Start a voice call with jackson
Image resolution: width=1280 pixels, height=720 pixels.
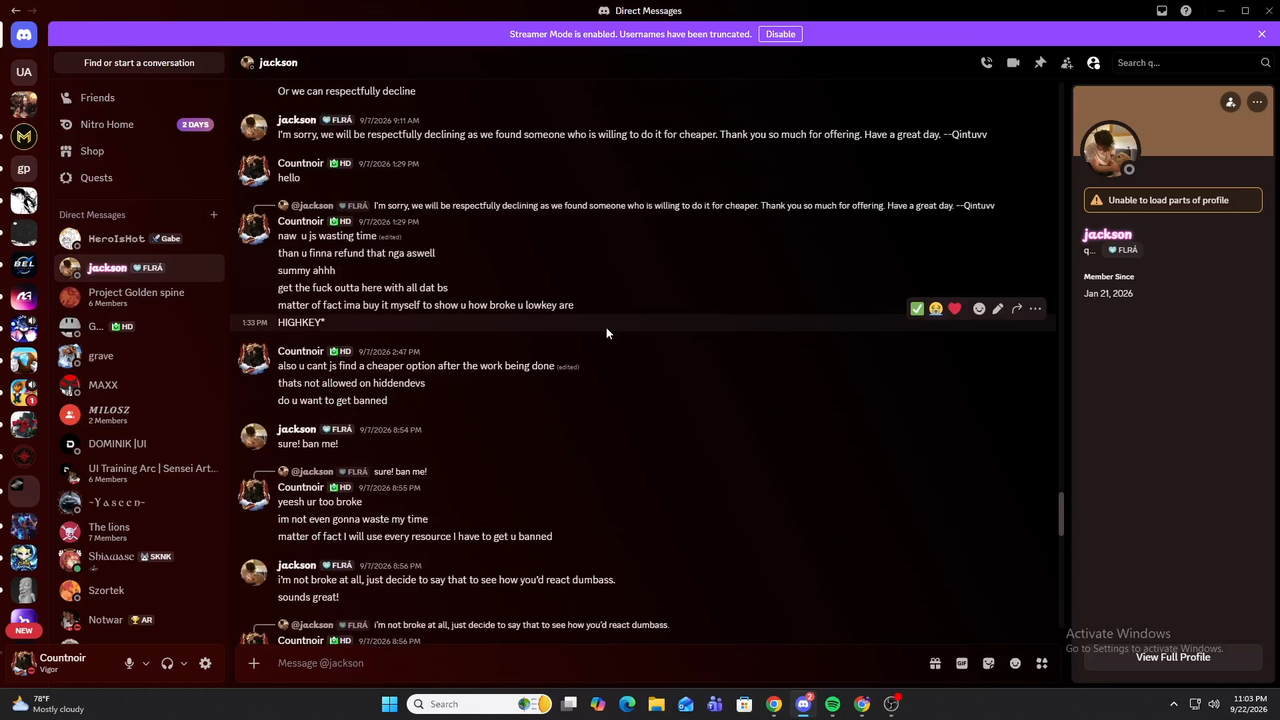[986, 63]
